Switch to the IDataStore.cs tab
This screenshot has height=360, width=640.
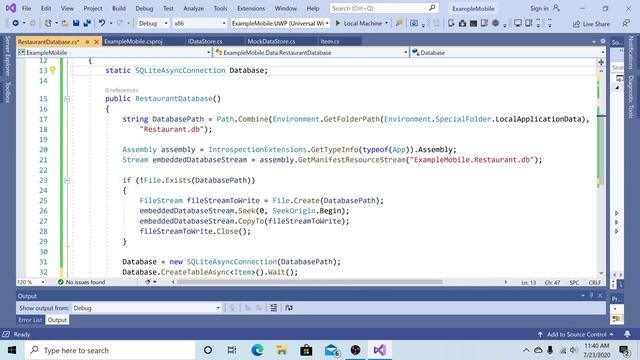pyautogui.click(x=205, y=41)
